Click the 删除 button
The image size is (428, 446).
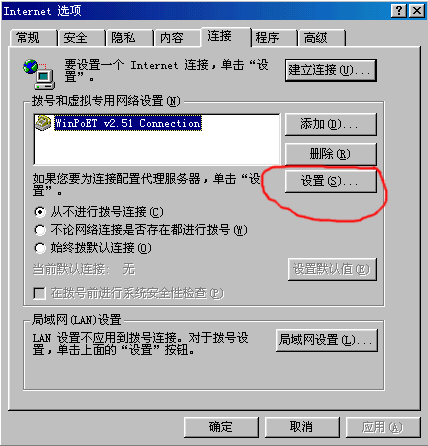pos(331,154)
